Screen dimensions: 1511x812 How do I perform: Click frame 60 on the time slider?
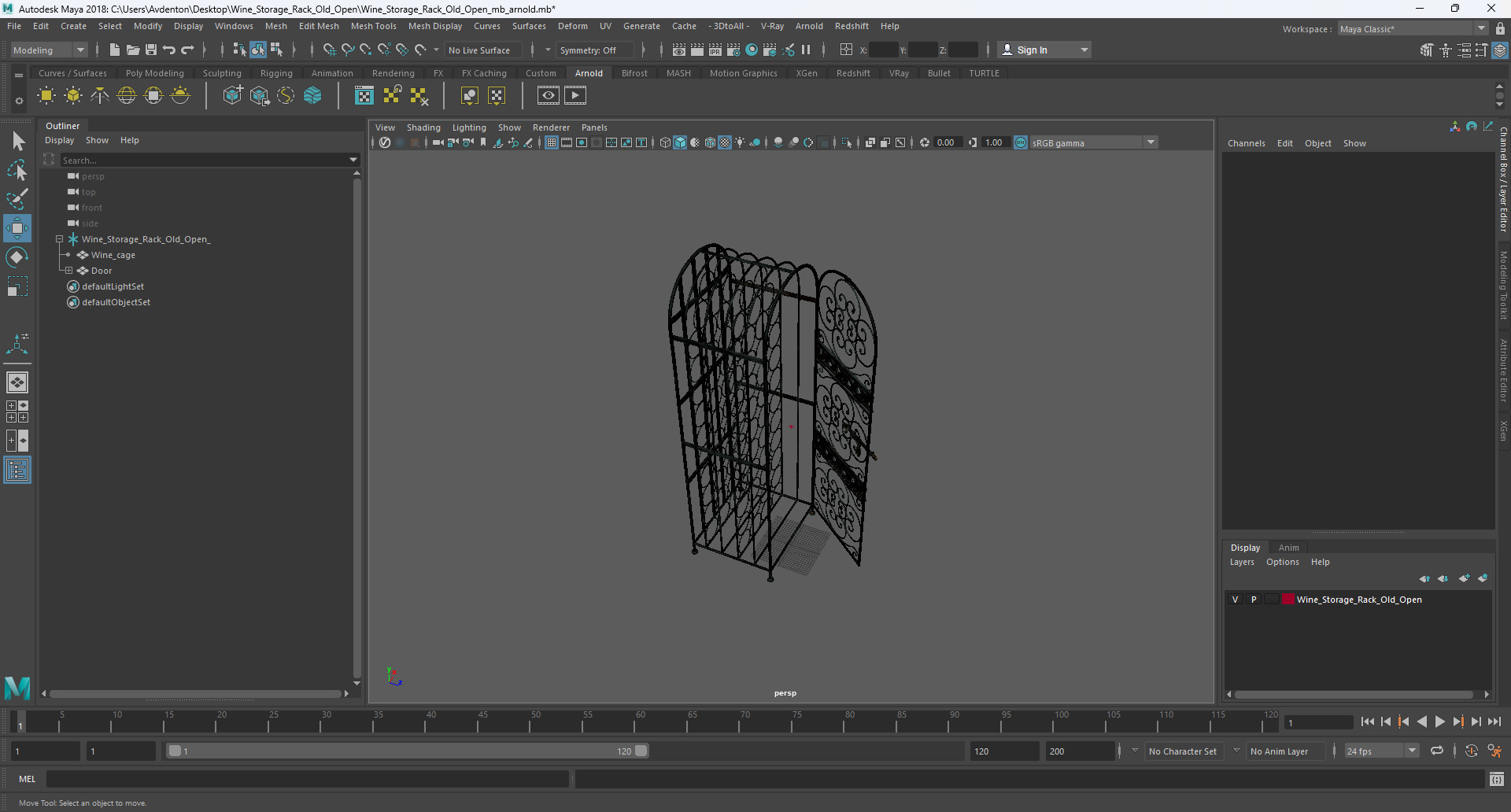636,721
